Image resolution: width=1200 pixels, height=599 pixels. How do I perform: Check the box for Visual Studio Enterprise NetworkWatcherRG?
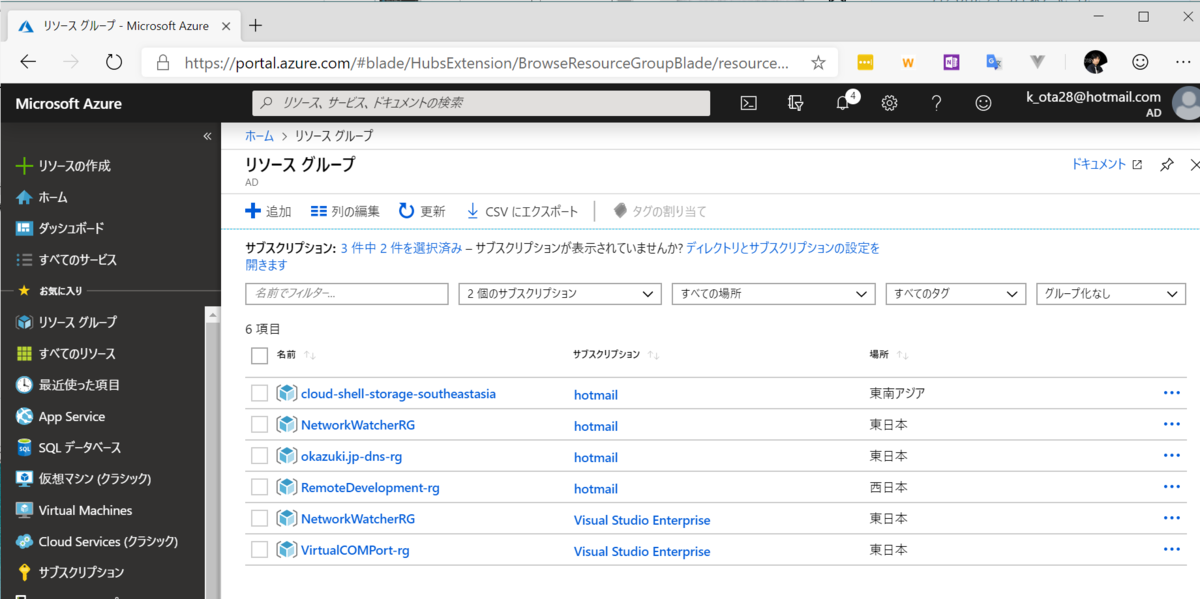coord(260,518)
